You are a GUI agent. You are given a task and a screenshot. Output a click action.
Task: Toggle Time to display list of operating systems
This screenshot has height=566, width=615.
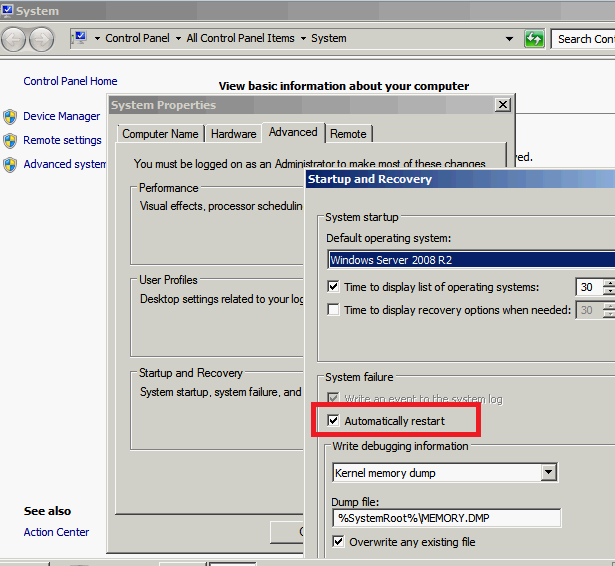tap(334, 287)
